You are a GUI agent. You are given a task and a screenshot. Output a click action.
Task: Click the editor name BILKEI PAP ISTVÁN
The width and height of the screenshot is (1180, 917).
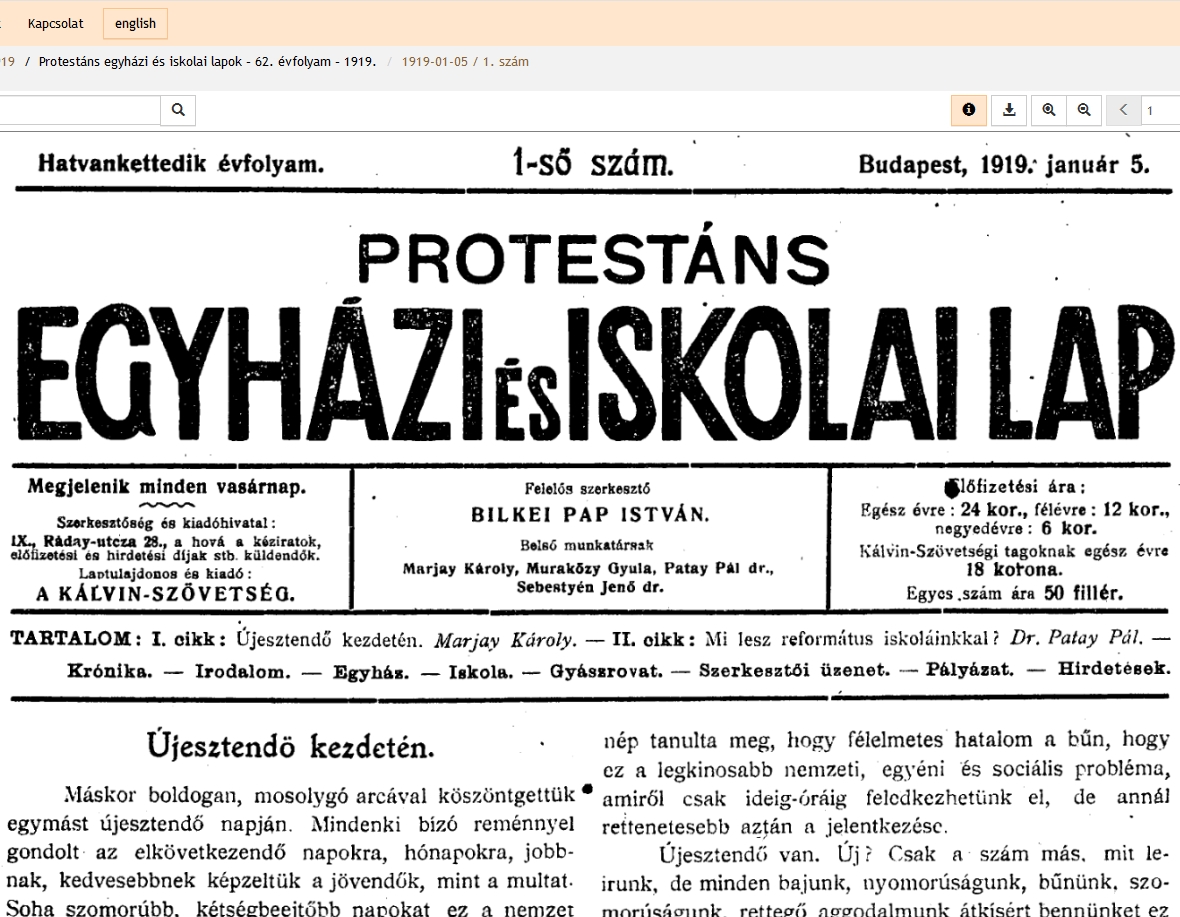589,515
